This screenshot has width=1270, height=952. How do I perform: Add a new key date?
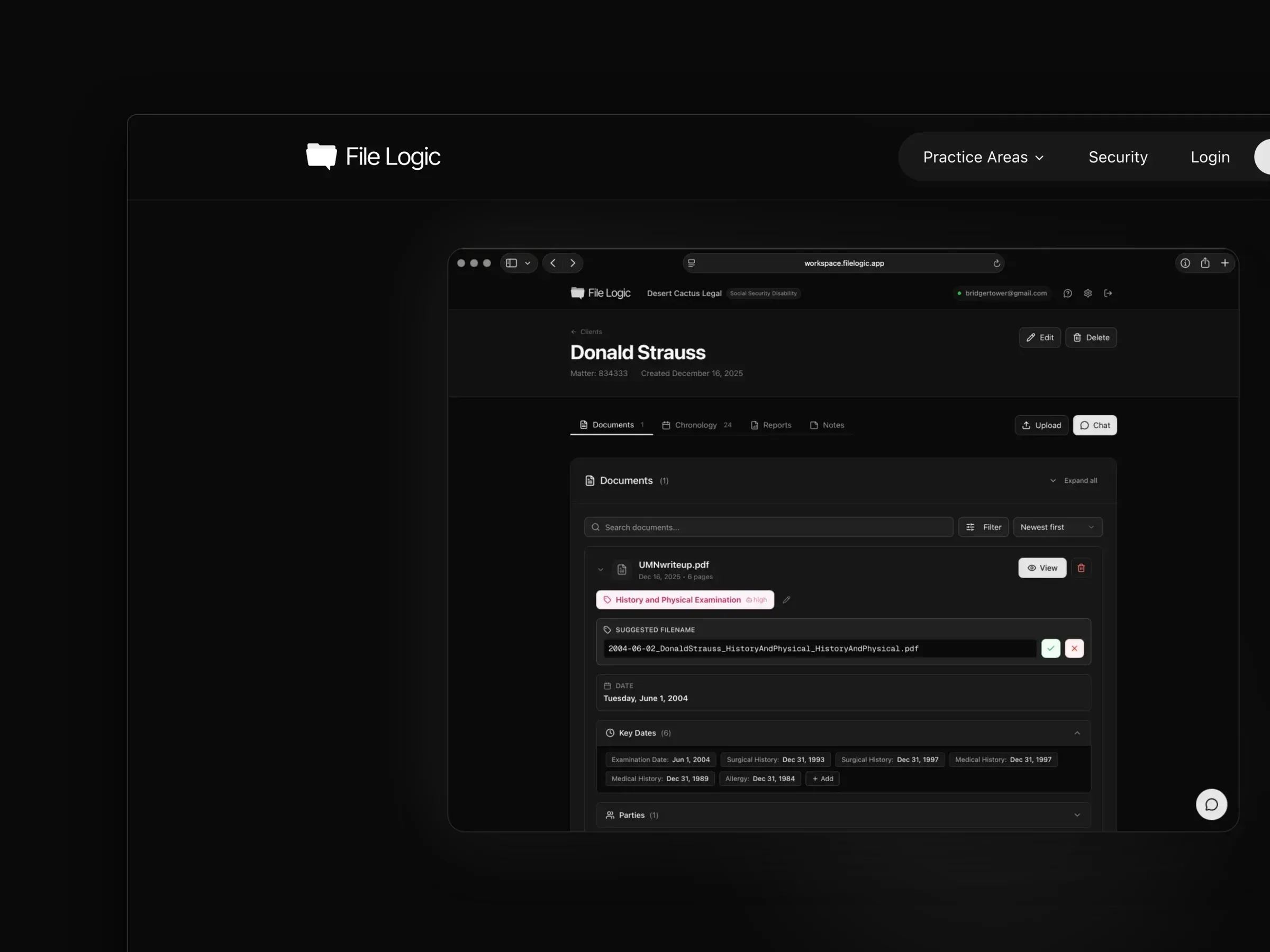click(822, 779)
